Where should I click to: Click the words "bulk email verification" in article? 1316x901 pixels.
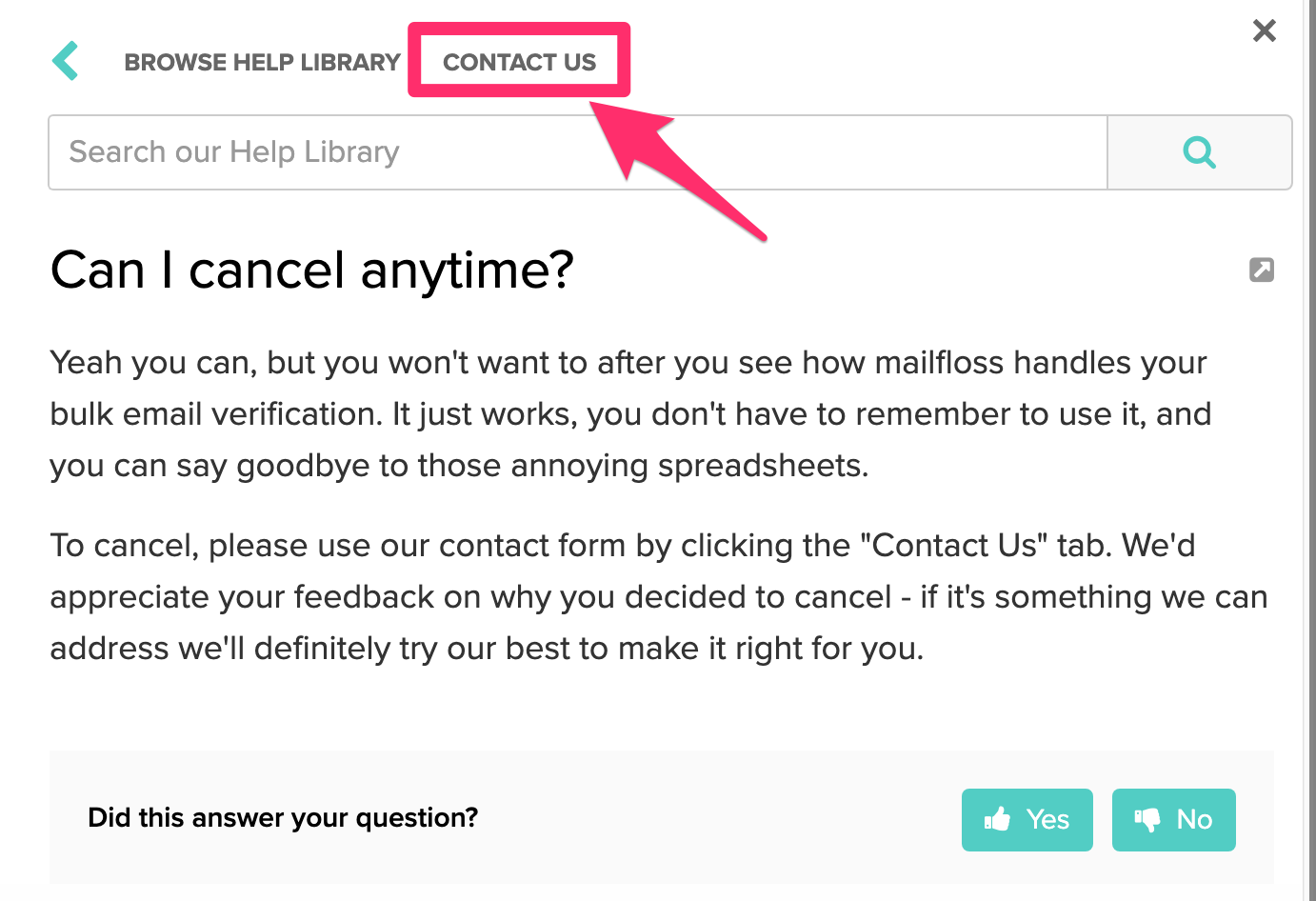216,414
